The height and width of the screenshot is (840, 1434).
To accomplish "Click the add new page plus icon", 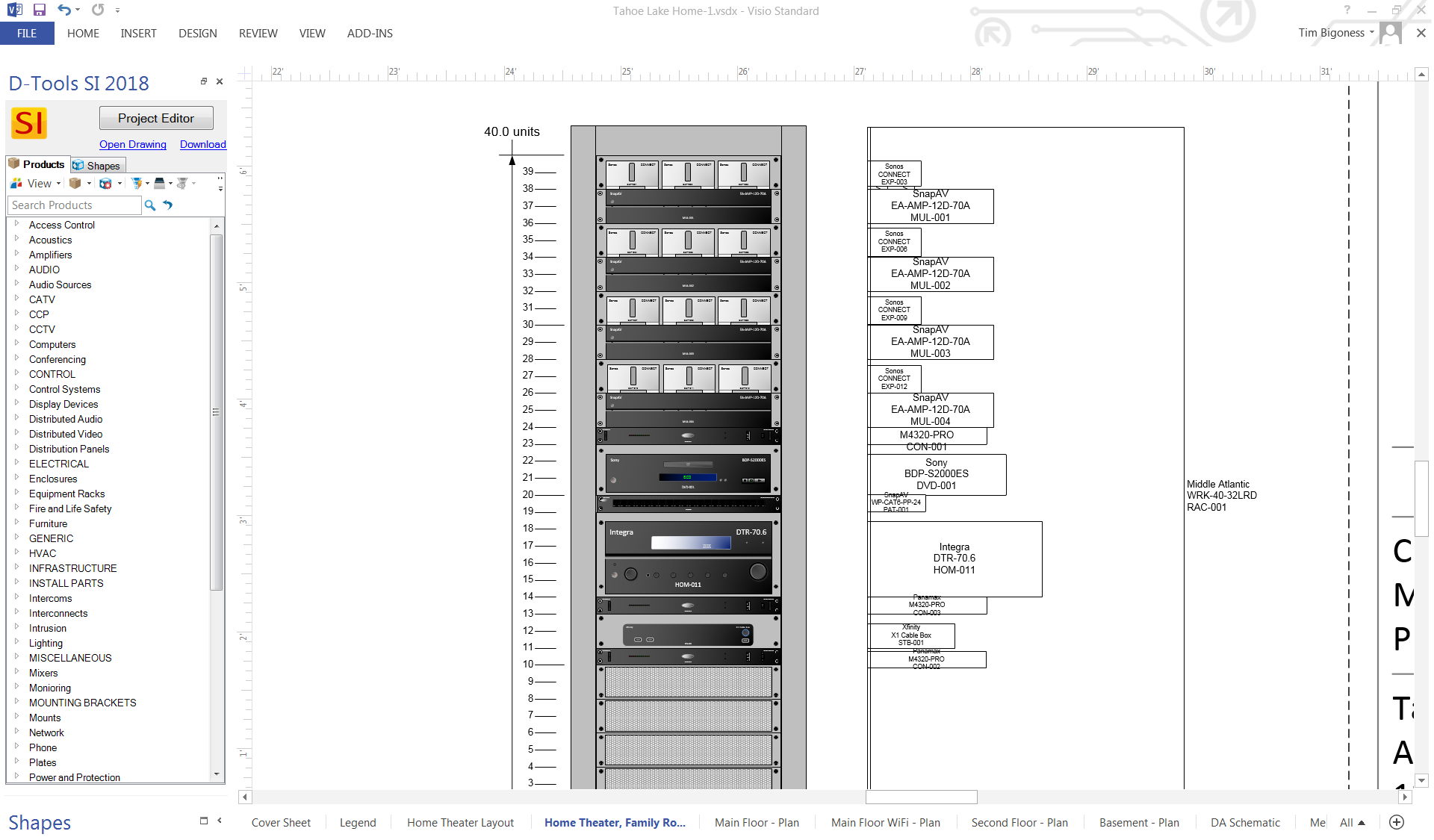I will point(1397,822).
